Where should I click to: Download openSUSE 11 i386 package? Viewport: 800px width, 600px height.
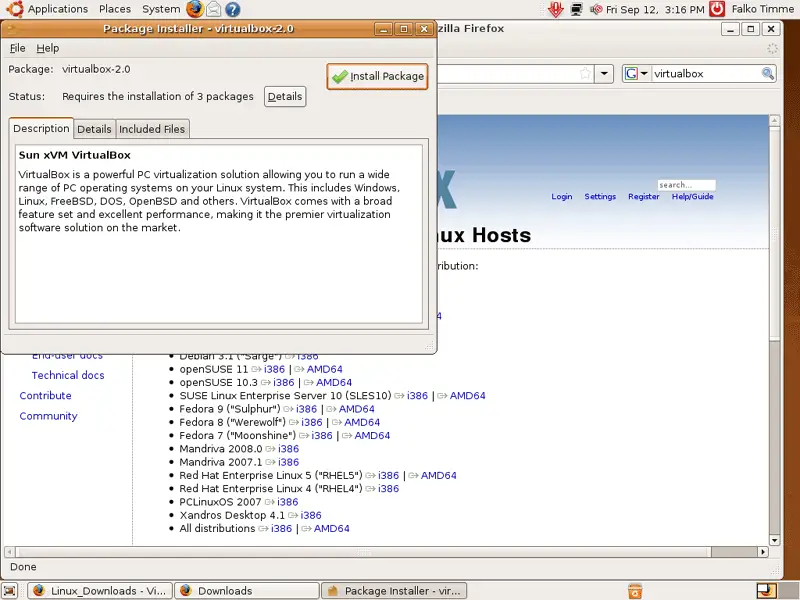[x=274, y=369]
